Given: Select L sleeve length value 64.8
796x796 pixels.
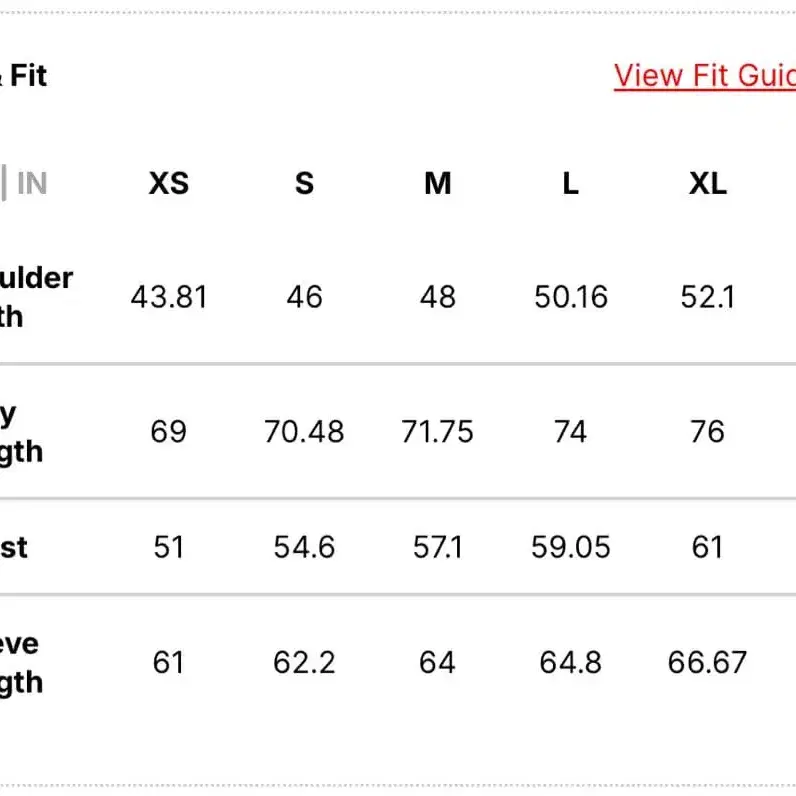Looking at the screenshot, I should coord(570,662).
